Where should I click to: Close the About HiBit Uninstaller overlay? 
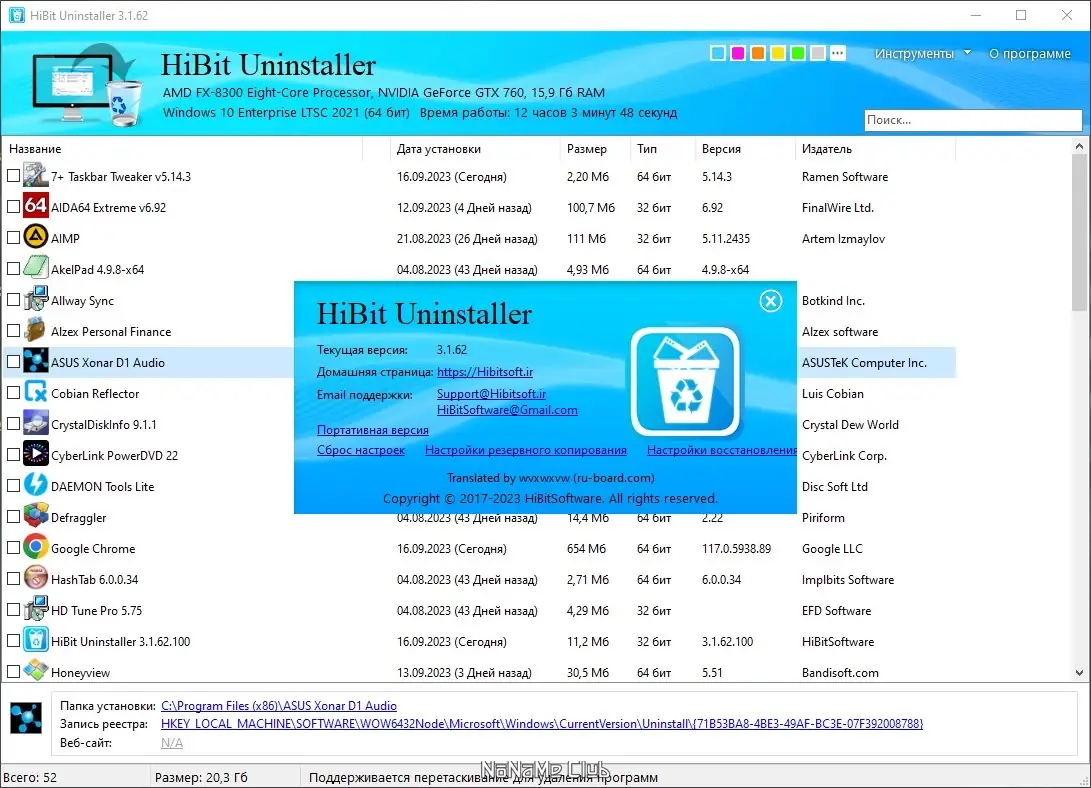click(x=770, y=301)
